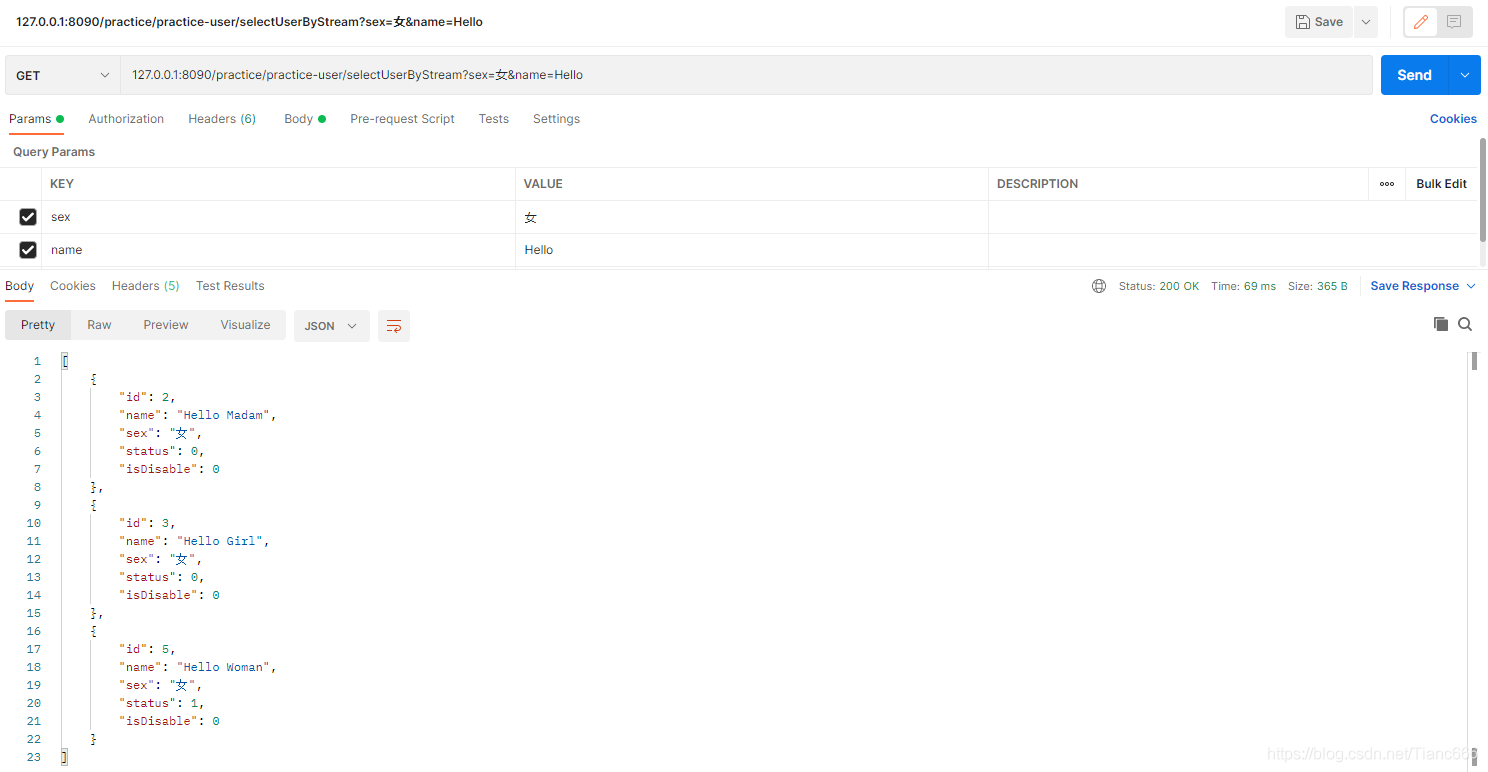Open the response Cookies tab
Image resolution: width=1488 pixels, height=772 pixels.
pyautogui.click(x=73, y=286)
